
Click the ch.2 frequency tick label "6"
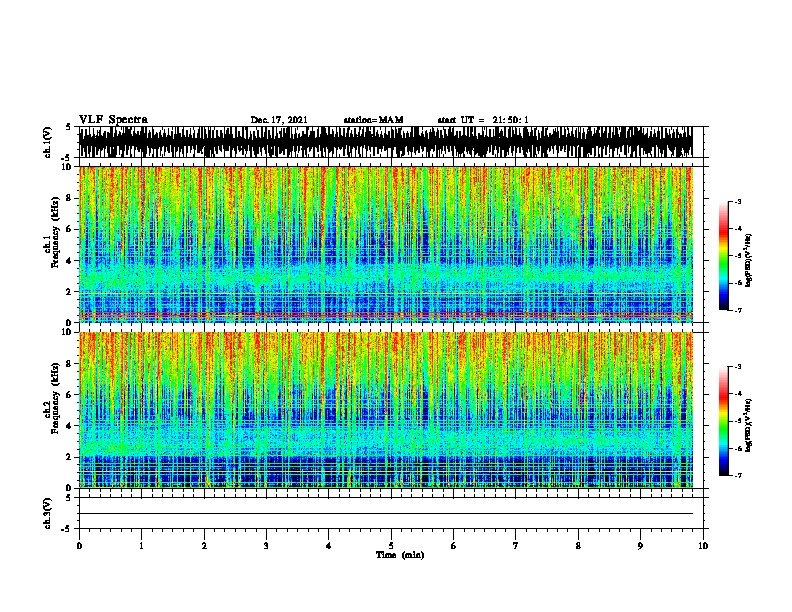click(x=70, y=395)
